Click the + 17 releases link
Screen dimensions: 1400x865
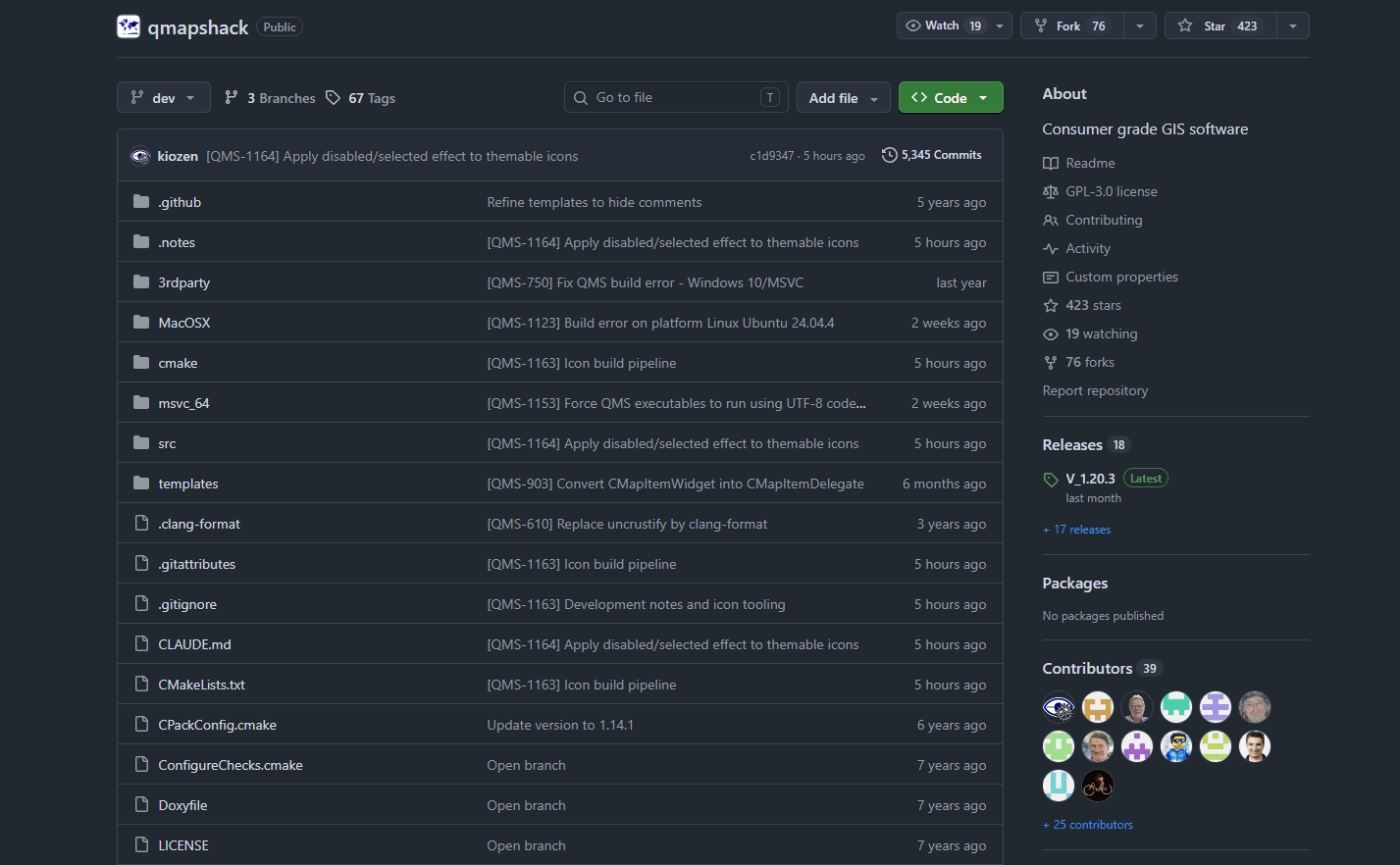pyautogui.click(x=1076, y=530)
